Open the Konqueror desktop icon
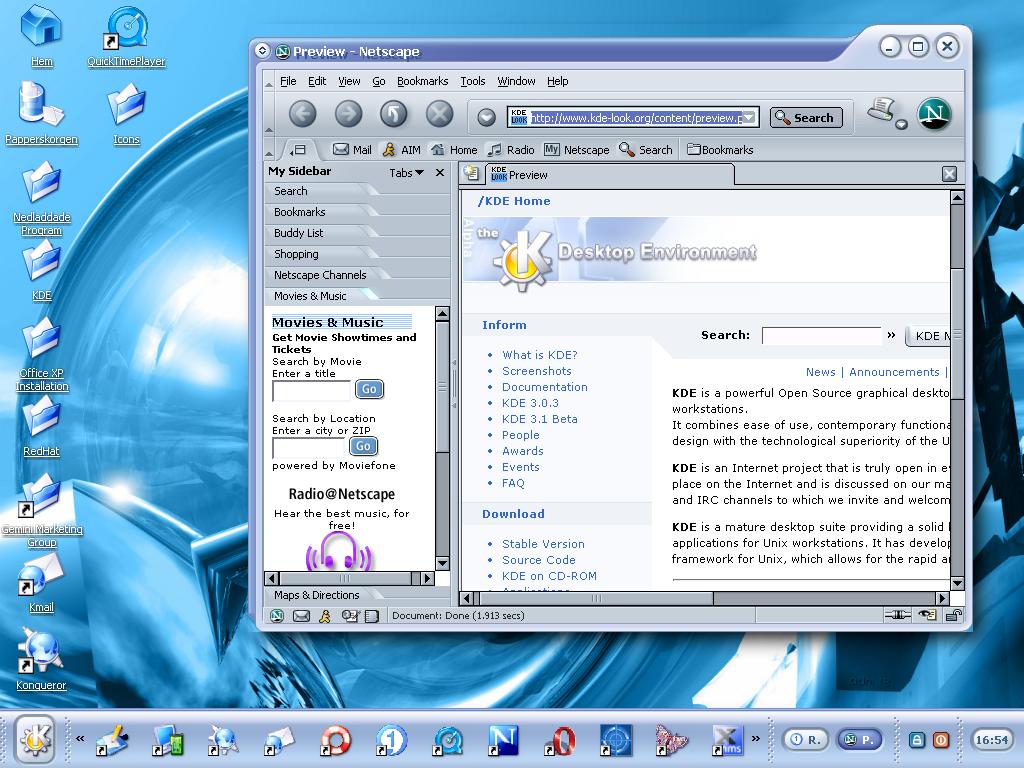The width and height of the screenshot is (1024, 768). point(40,660)
